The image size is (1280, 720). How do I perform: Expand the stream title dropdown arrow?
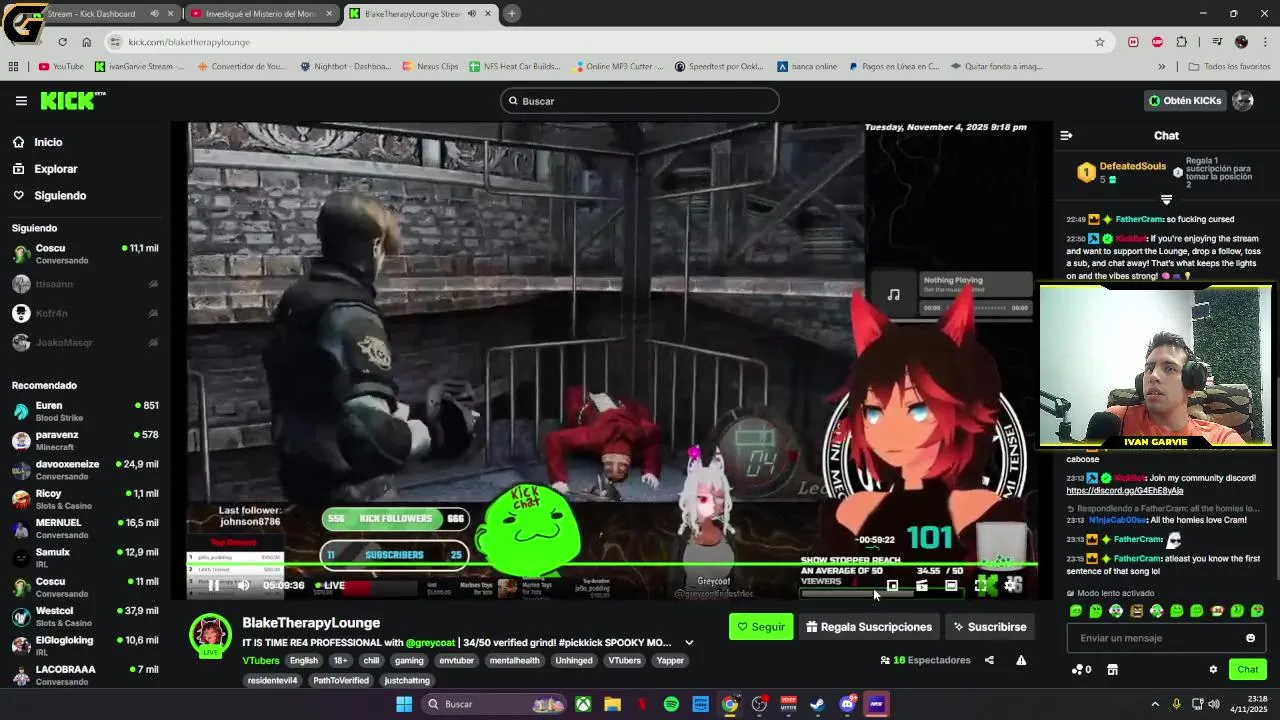click(x=689, y=643)
